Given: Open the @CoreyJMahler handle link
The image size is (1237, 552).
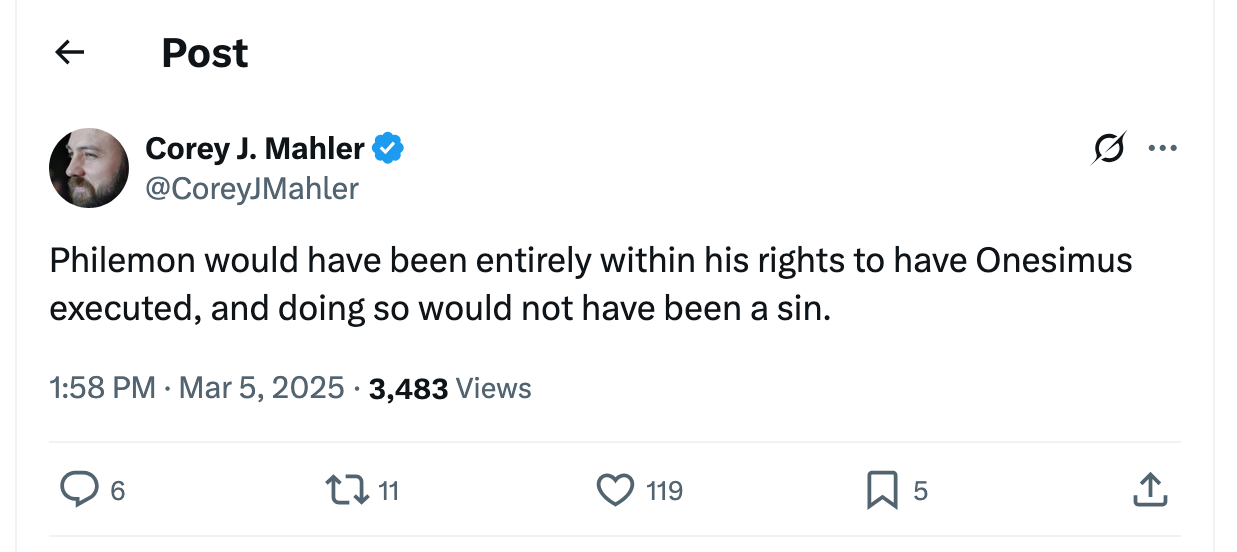Looking at the screenshot, I should click(x=252, y=188).
